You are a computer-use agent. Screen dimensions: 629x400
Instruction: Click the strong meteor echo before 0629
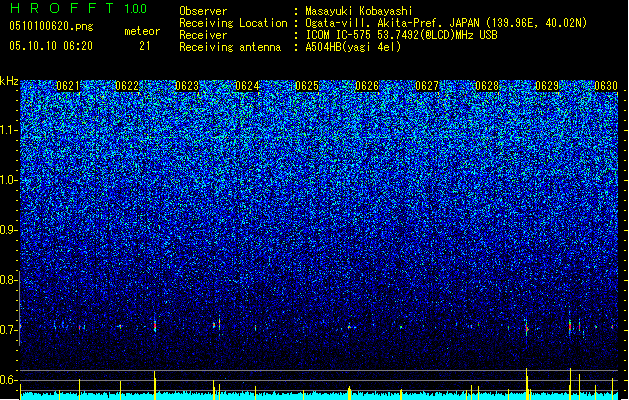(x=526, y=327)
